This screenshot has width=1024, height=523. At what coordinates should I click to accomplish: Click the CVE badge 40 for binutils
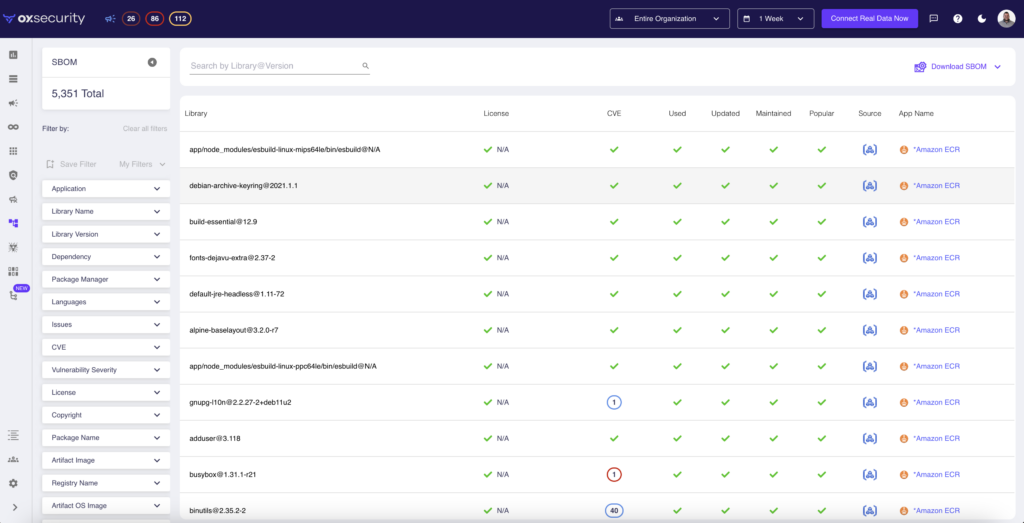[x=614, y=511]
